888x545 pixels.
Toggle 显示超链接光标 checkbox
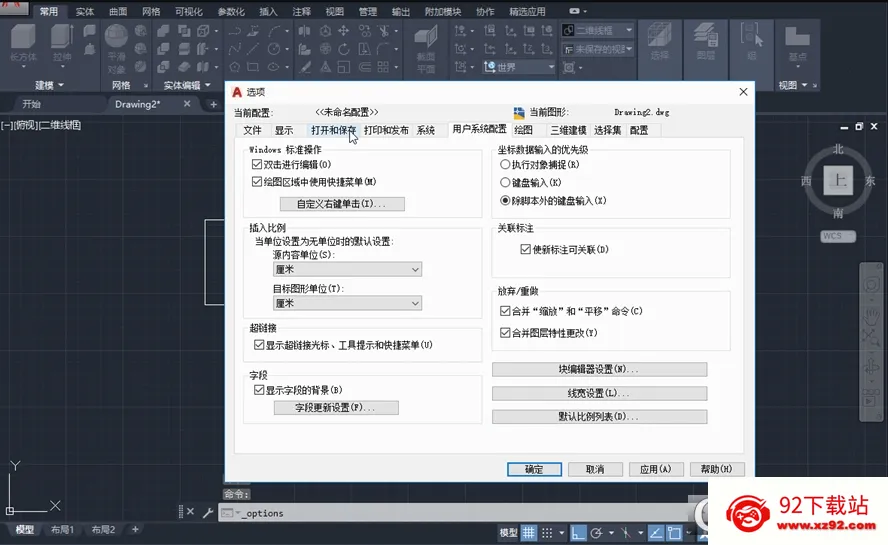coord(259,344)
